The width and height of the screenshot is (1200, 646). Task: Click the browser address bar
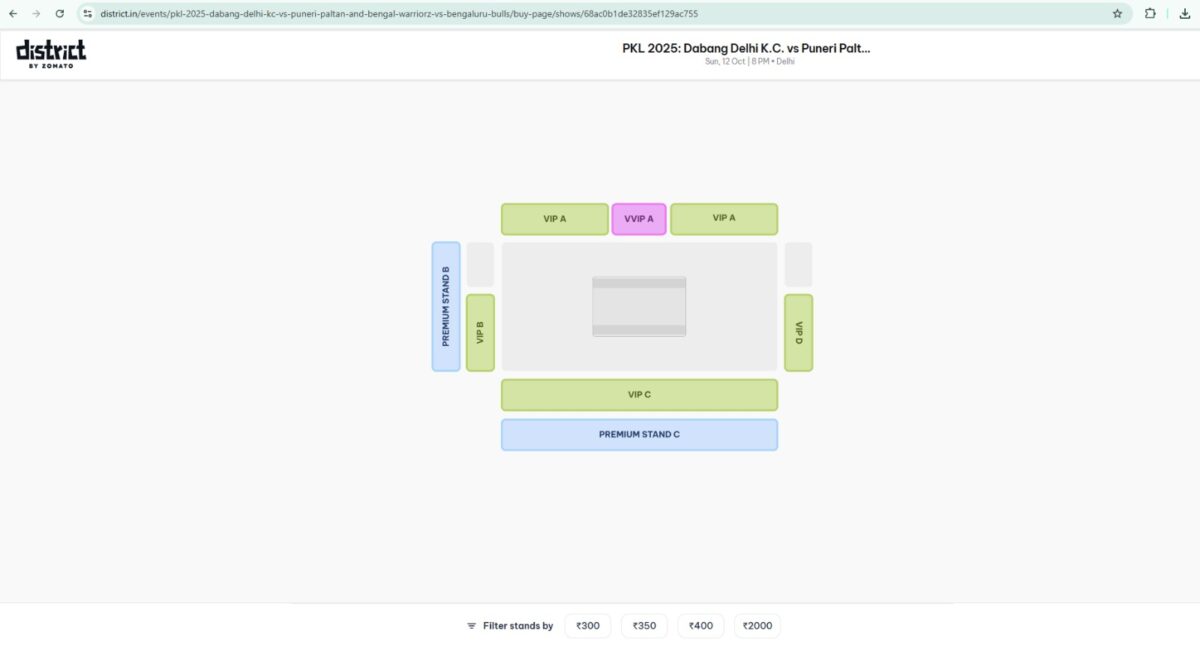click(x=400, y=14)
